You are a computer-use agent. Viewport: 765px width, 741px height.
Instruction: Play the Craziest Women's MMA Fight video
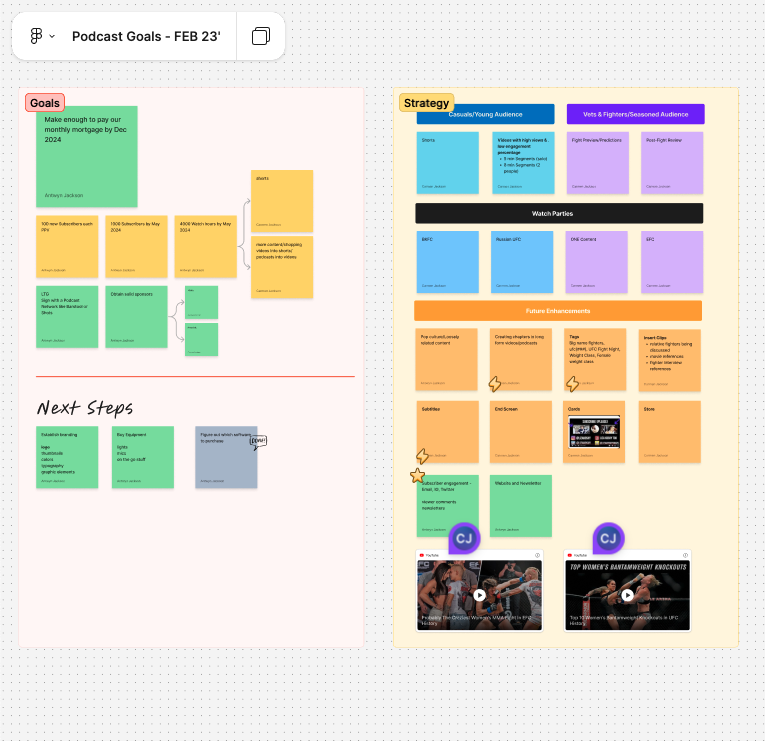[479, 595]
